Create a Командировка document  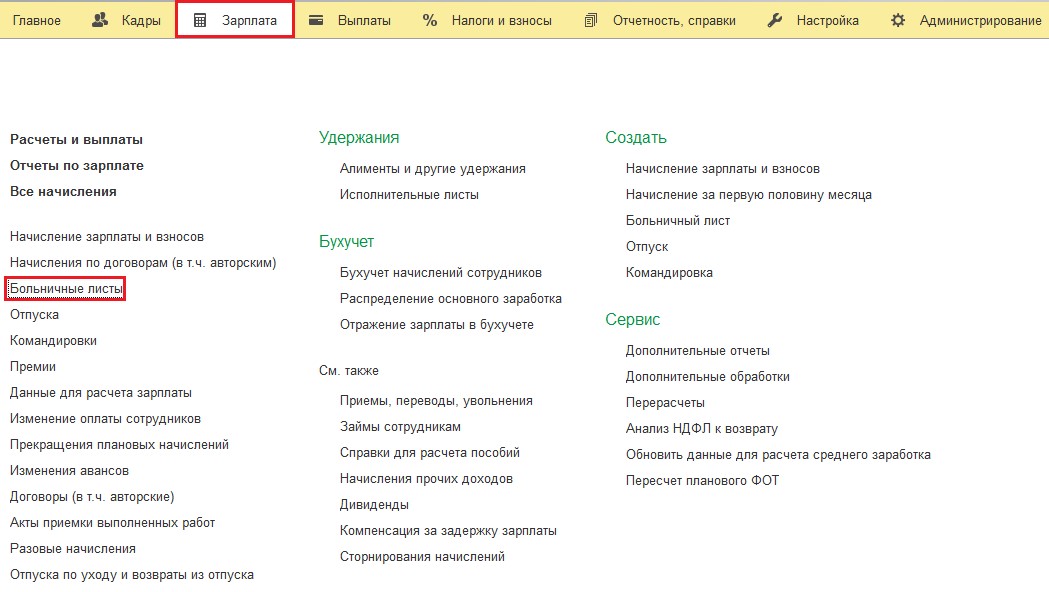[669, 273]
